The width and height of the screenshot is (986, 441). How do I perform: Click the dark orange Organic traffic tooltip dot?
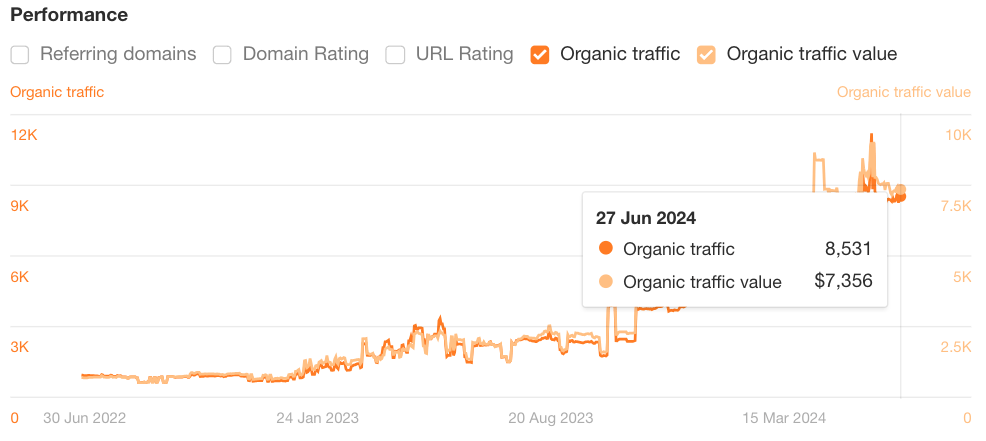pyautogui.click(x=604, y=249)
